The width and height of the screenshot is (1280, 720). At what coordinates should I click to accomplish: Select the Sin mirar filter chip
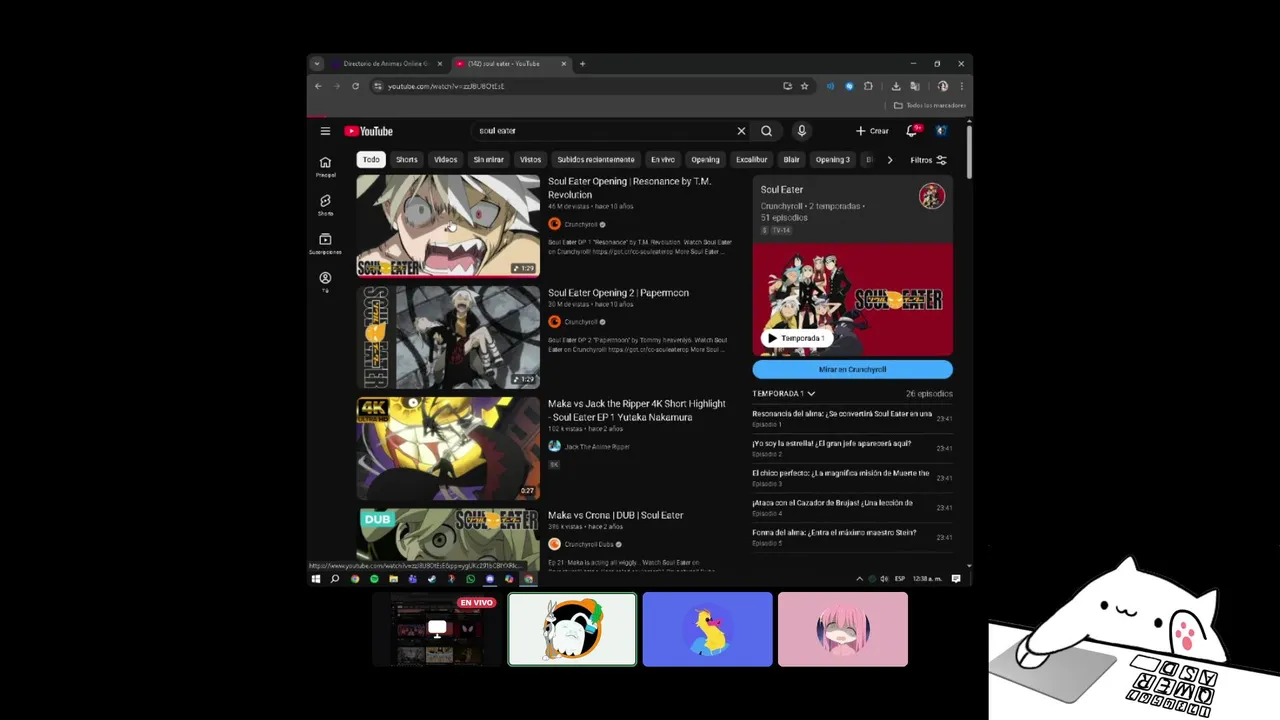point(489,160)
